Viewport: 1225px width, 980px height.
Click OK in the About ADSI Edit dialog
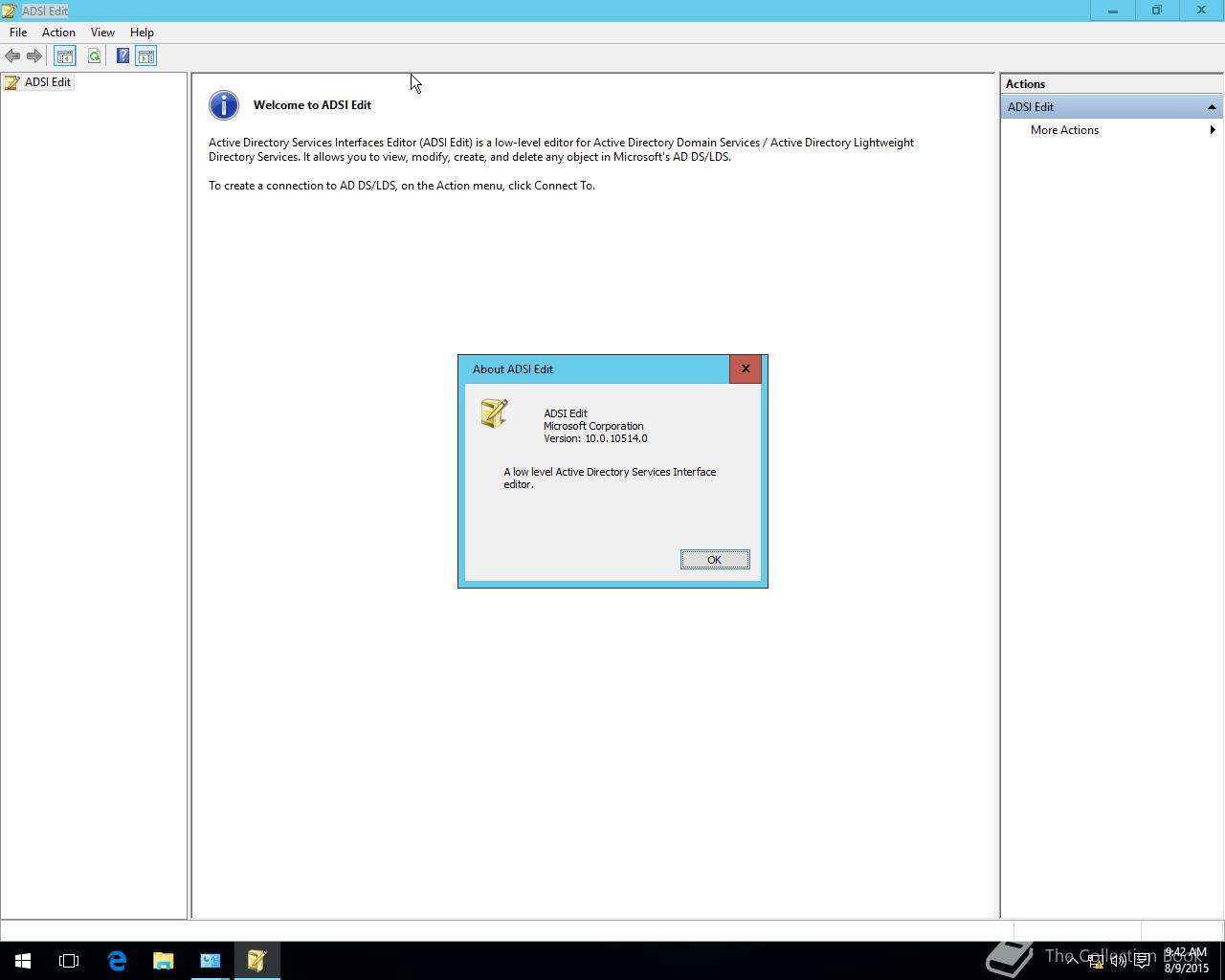pos(715,560)
